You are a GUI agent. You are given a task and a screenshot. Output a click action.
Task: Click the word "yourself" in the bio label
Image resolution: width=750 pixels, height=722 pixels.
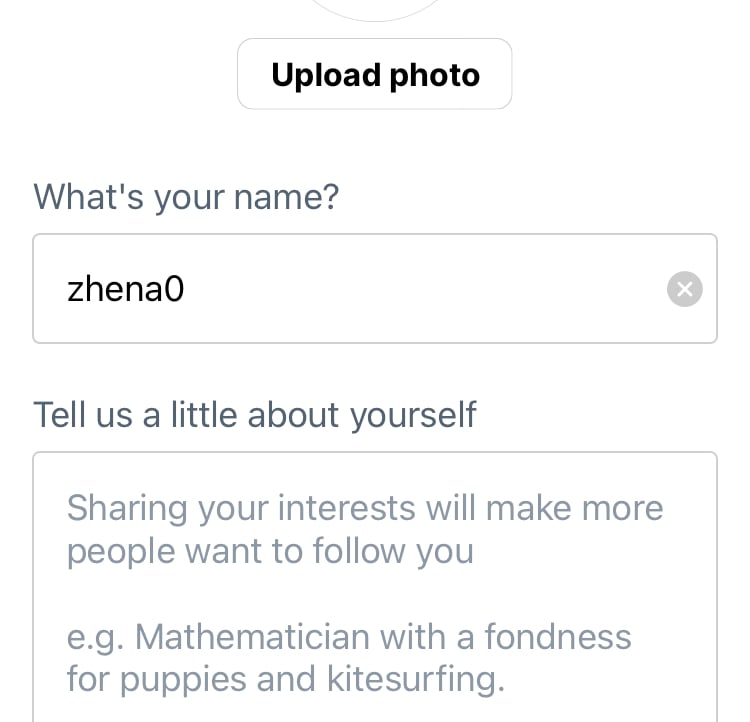coord(413,414)
